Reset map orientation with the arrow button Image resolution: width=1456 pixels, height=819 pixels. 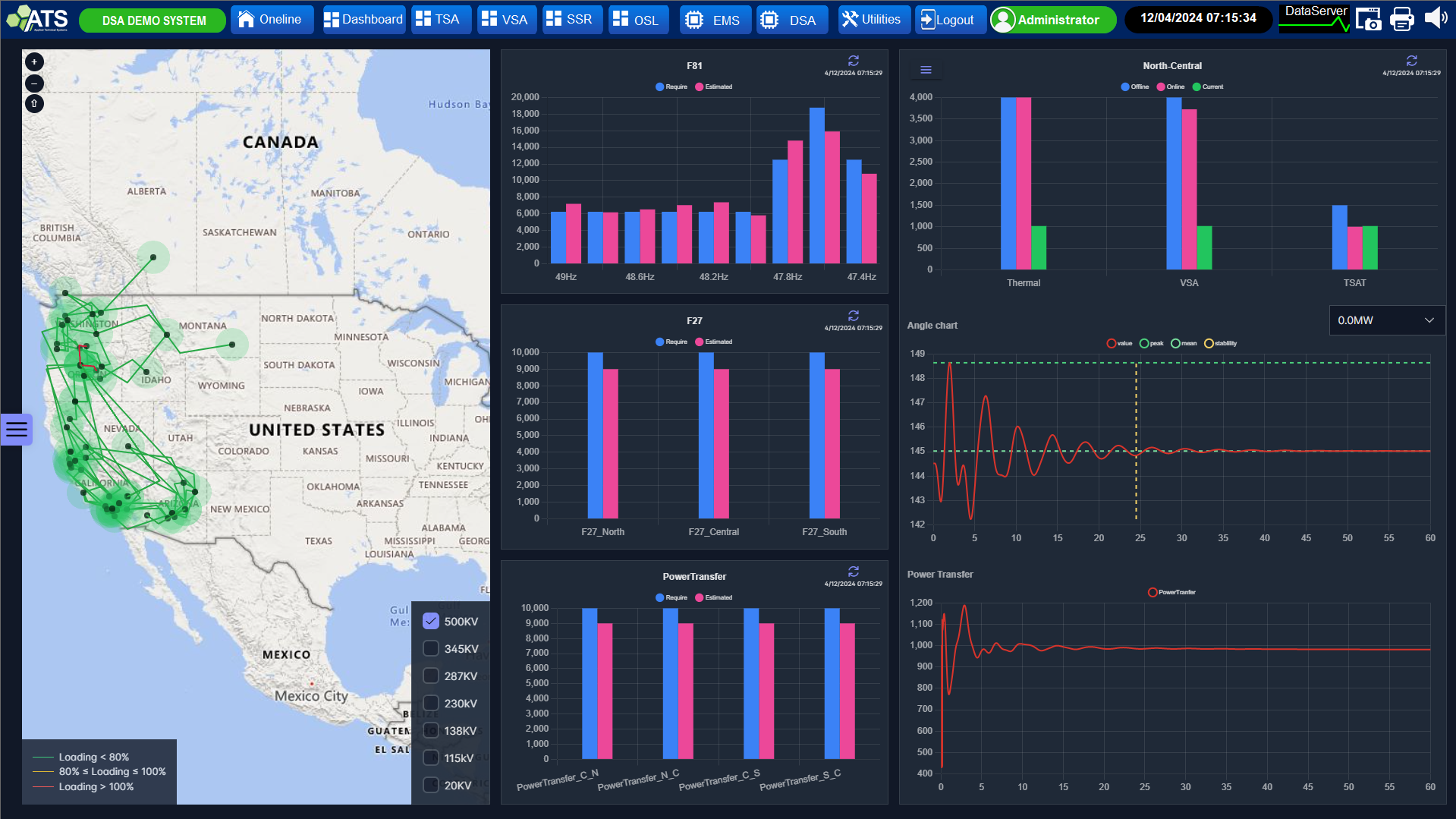pyautogui.click(x=34, y=104)
